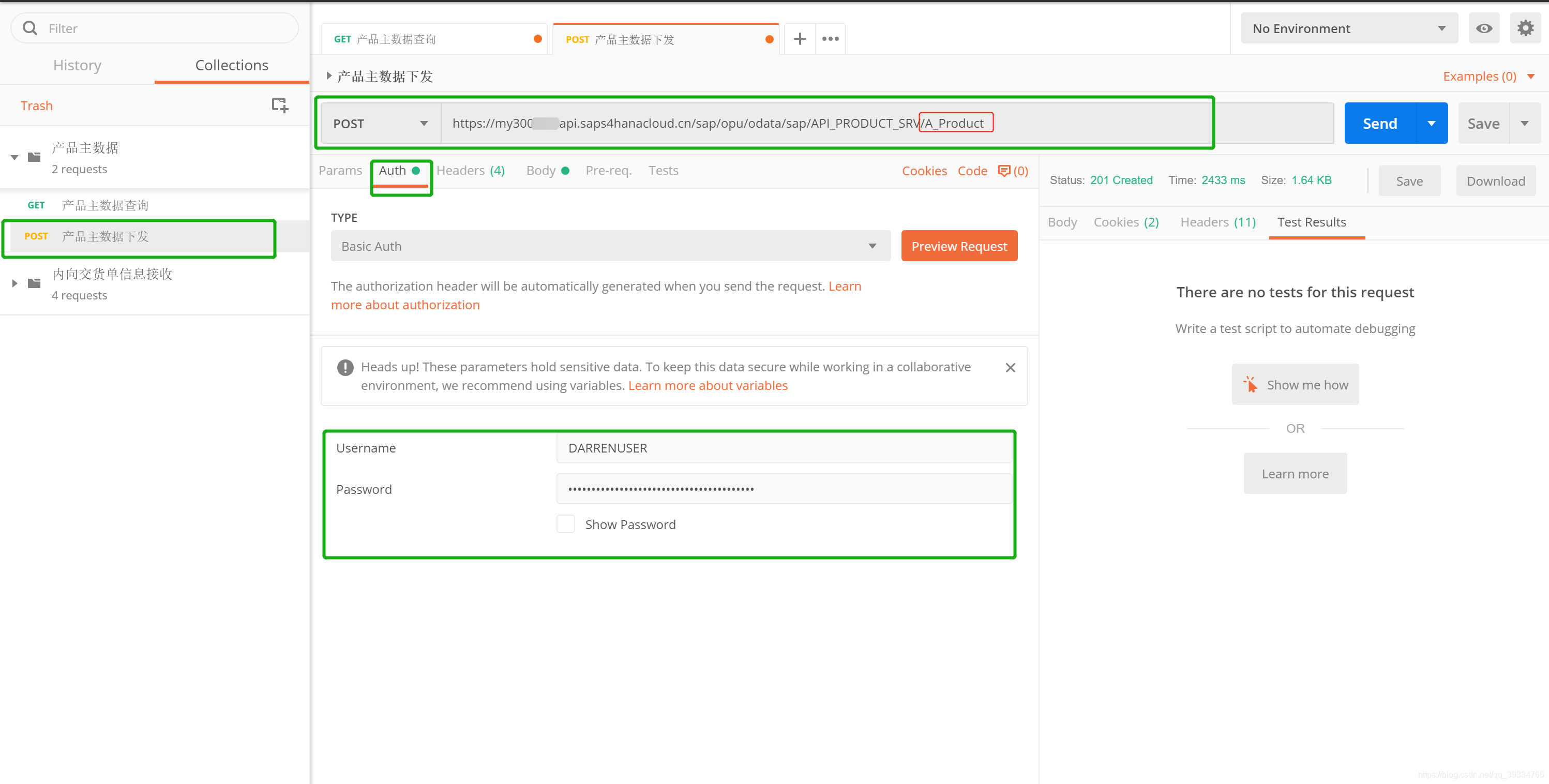Open the tab options three-dots menu
1549x784 pixels.
pos(831,39)
